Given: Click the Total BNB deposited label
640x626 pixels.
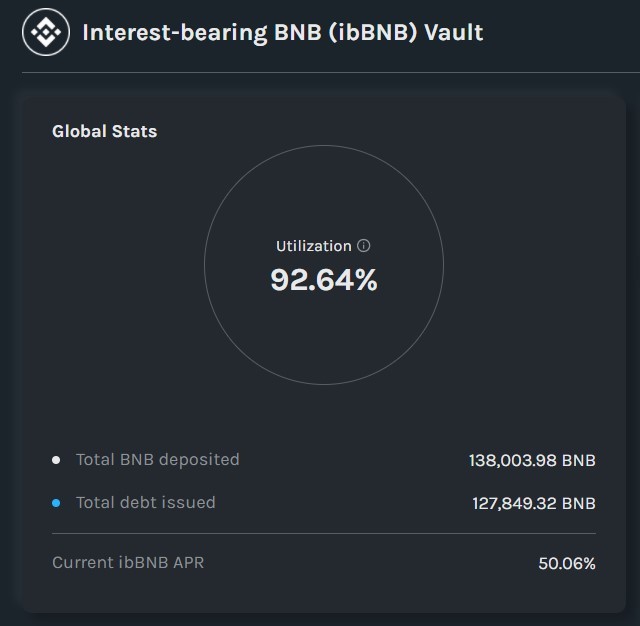Looking at the screenshot, I should (x=158, y=460).
